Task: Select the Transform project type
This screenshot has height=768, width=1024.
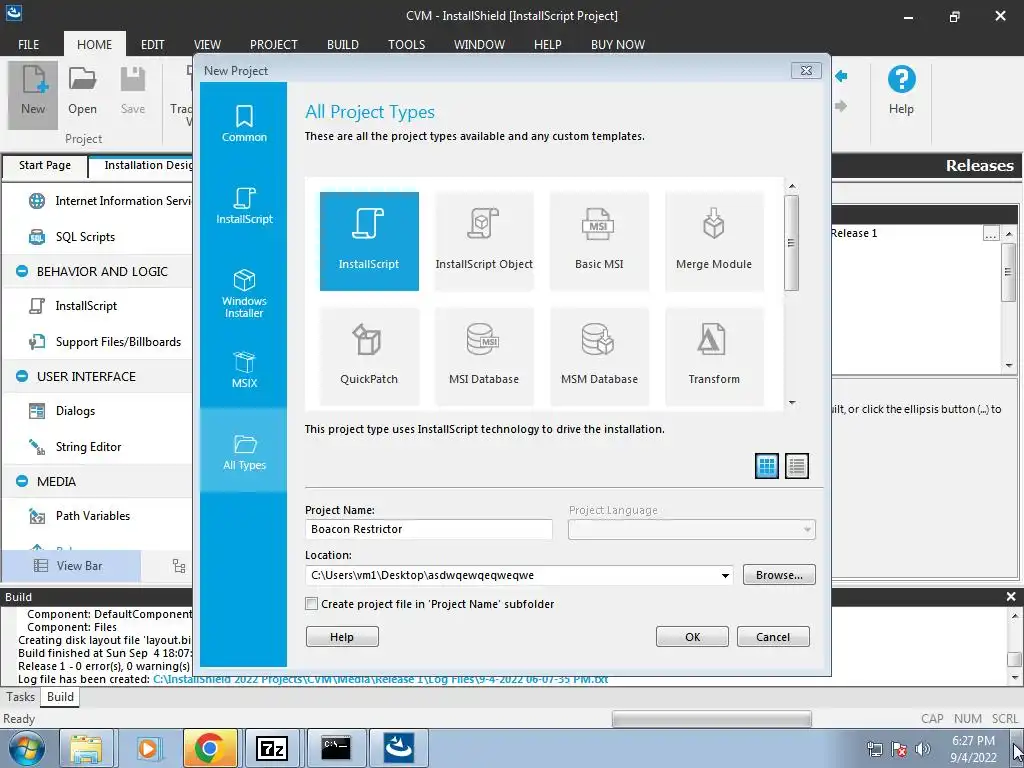Action: click(x=714, y=357)
